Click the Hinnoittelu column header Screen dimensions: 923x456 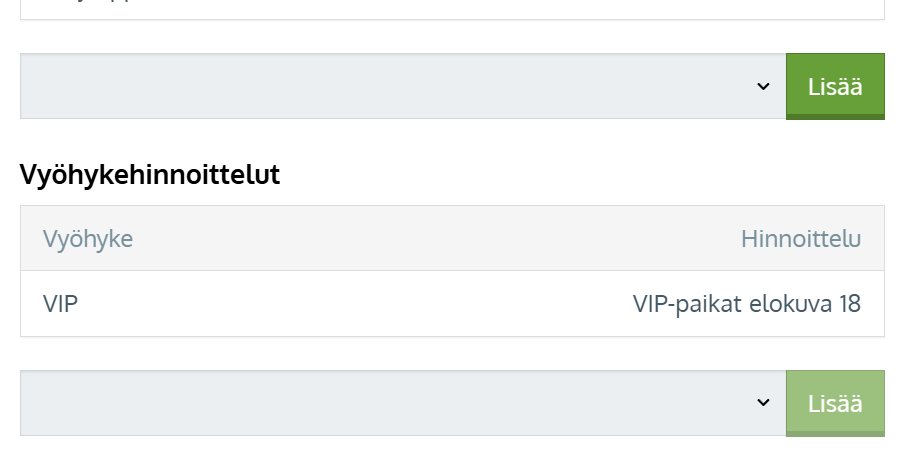pyautogui.click(x=800, y=239)
